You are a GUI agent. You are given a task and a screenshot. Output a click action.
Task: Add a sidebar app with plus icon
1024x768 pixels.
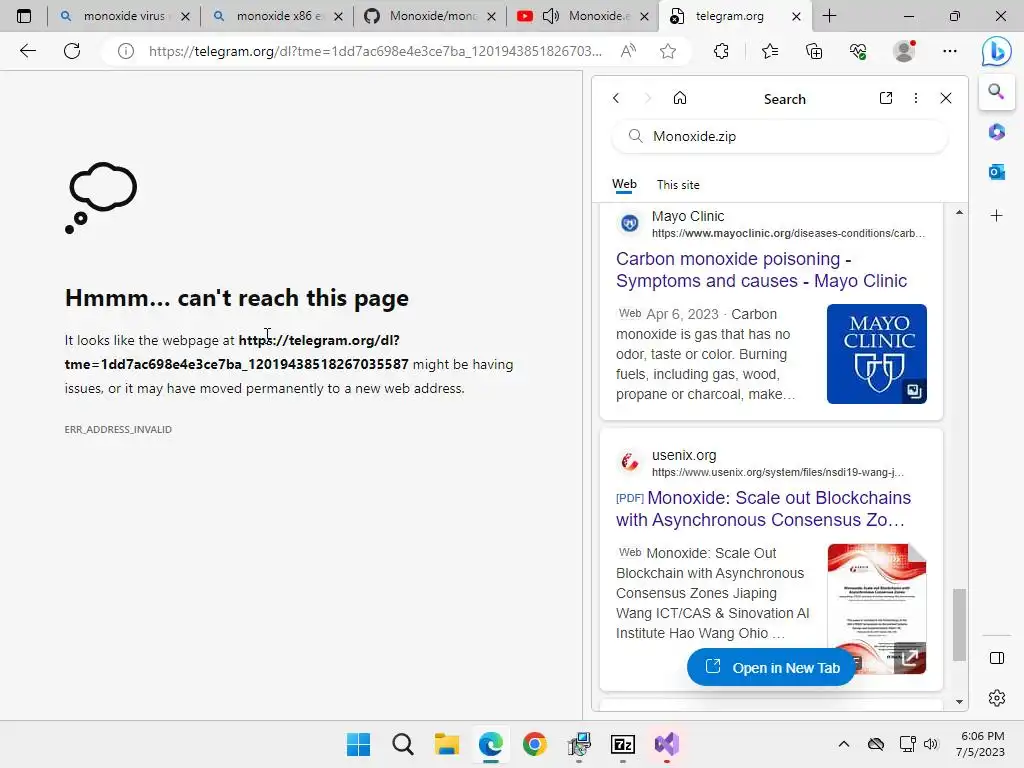(x=997, y=216)
